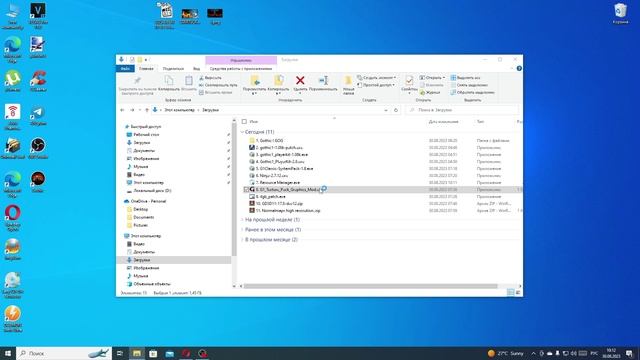
Task: Select file 9. 4gb_patch.exe
Action: click(270, 196)
